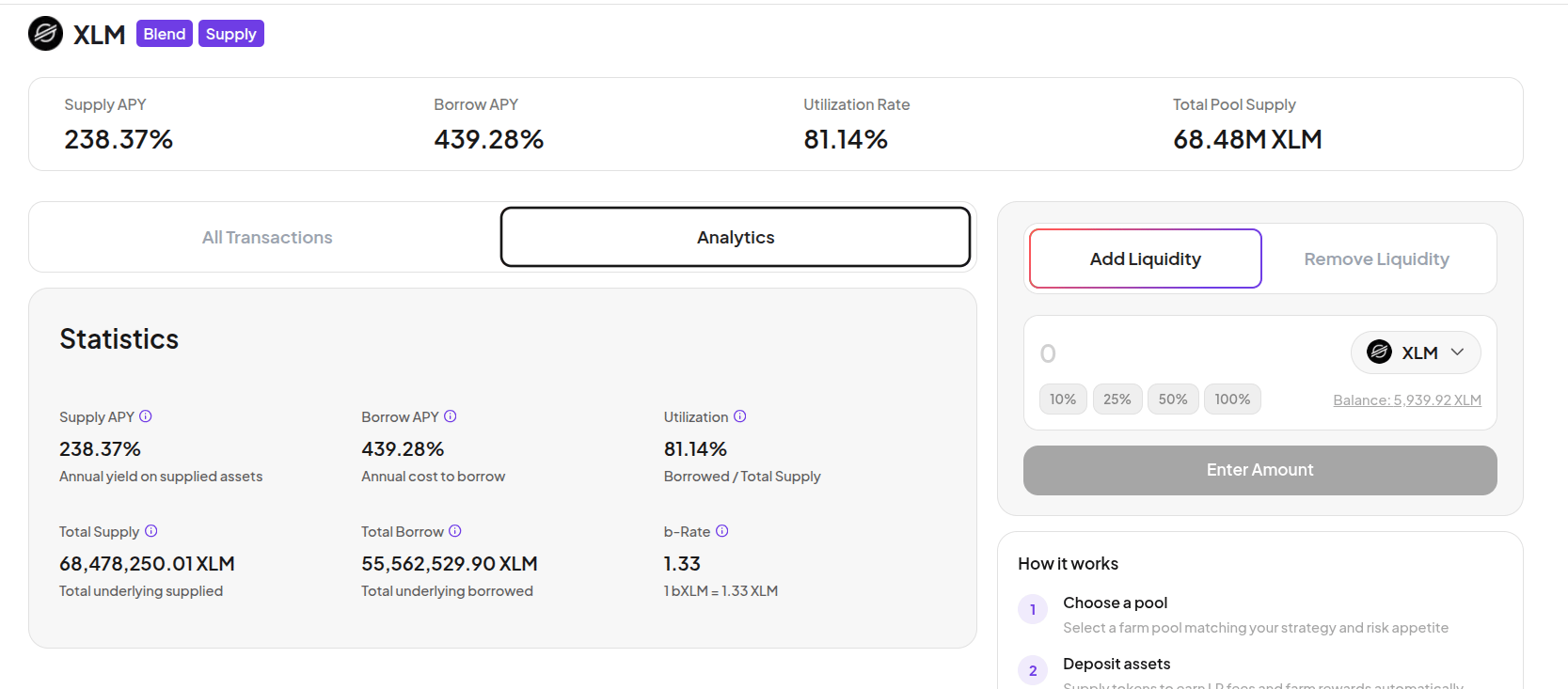Click 'Total underlying borrowed' text
Image resolution: width=1568 pixels, height=689 pixels.
click(447, 591)
